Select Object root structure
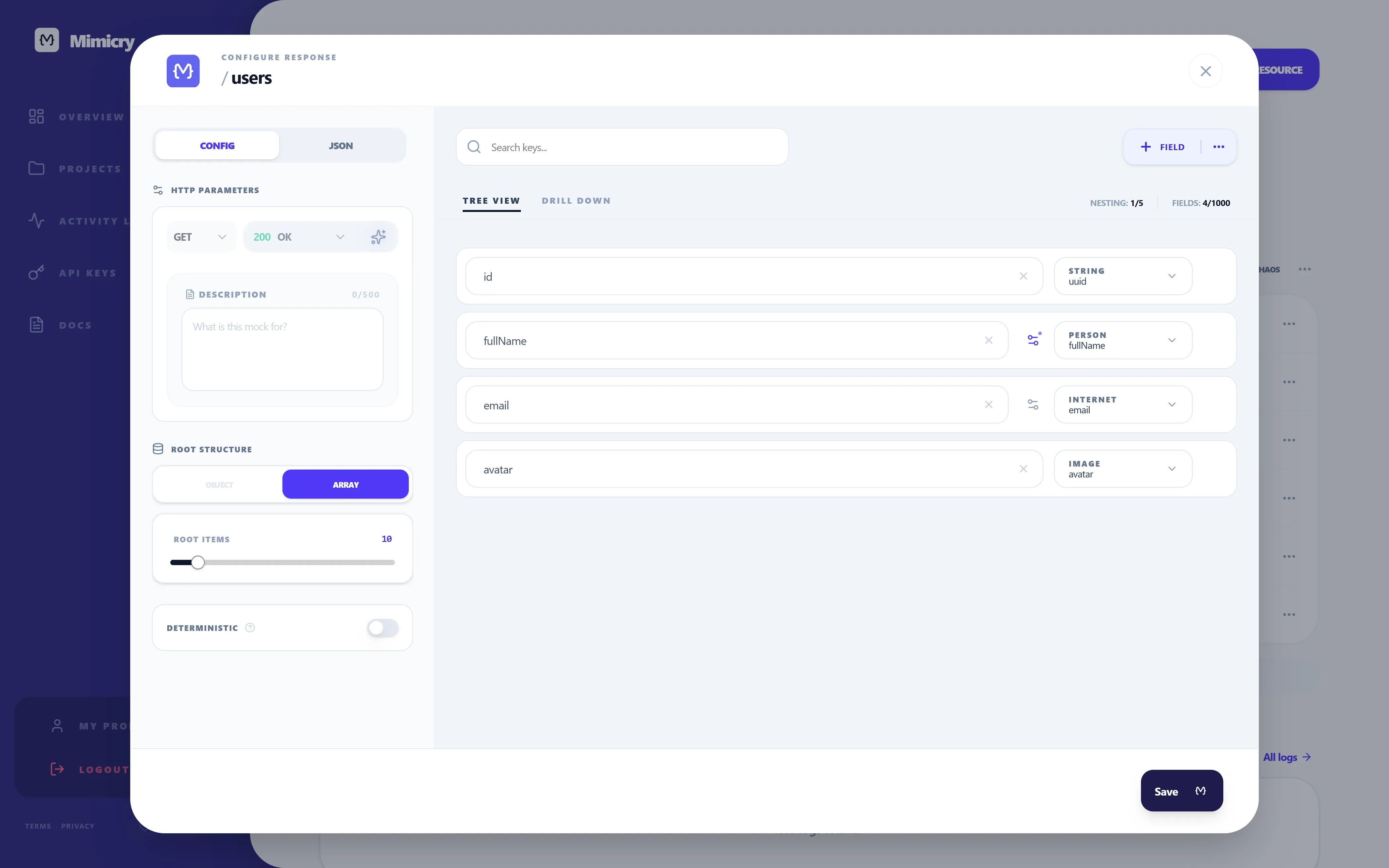Image resolution: width=1389 pixels, height=868 pixels. (219, 484)
